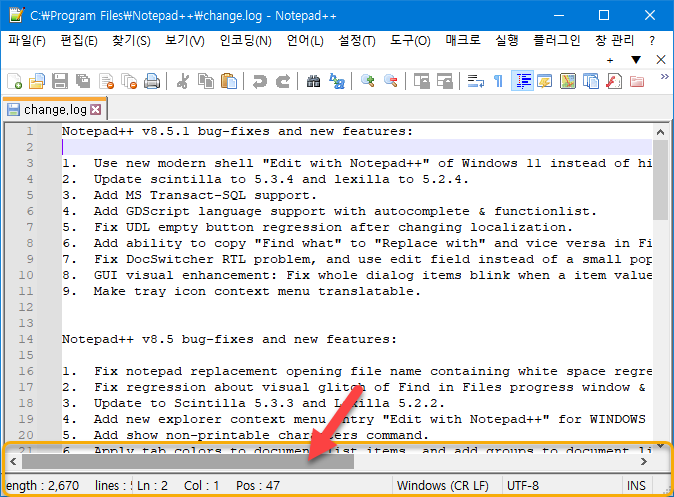Toggle synchronize vertical scrolling icon
Viewport: 674px width, 497px height.
click(422, 81)
